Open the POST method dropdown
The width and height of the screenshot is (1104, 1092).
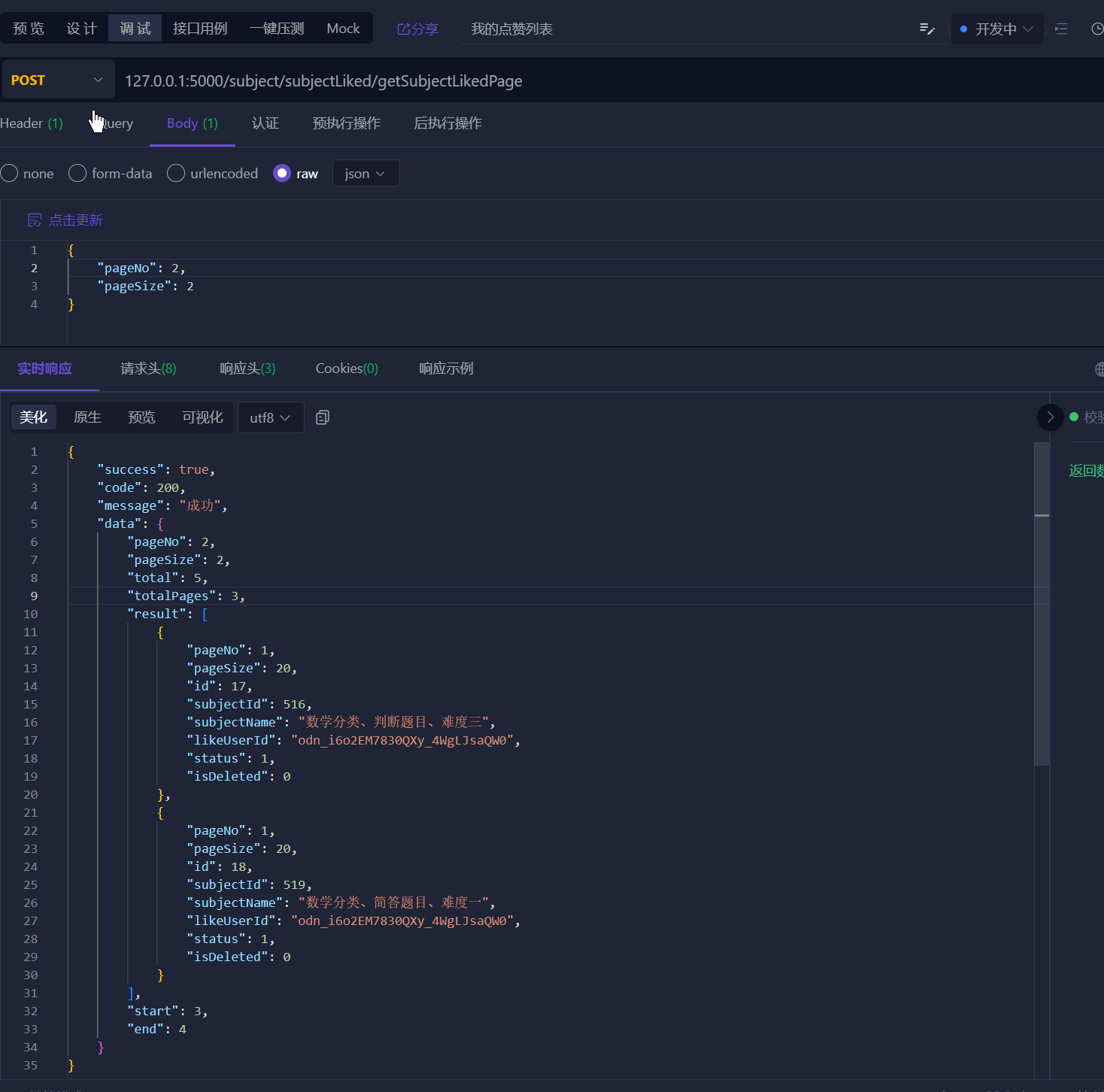coord(58,80)
